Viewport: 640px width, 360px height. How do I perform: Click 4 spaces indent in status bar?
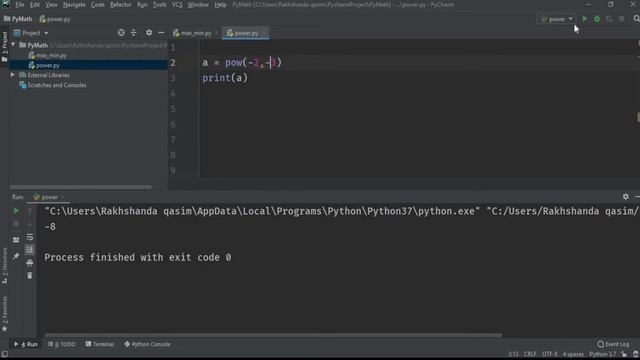(x=573, y=354)
